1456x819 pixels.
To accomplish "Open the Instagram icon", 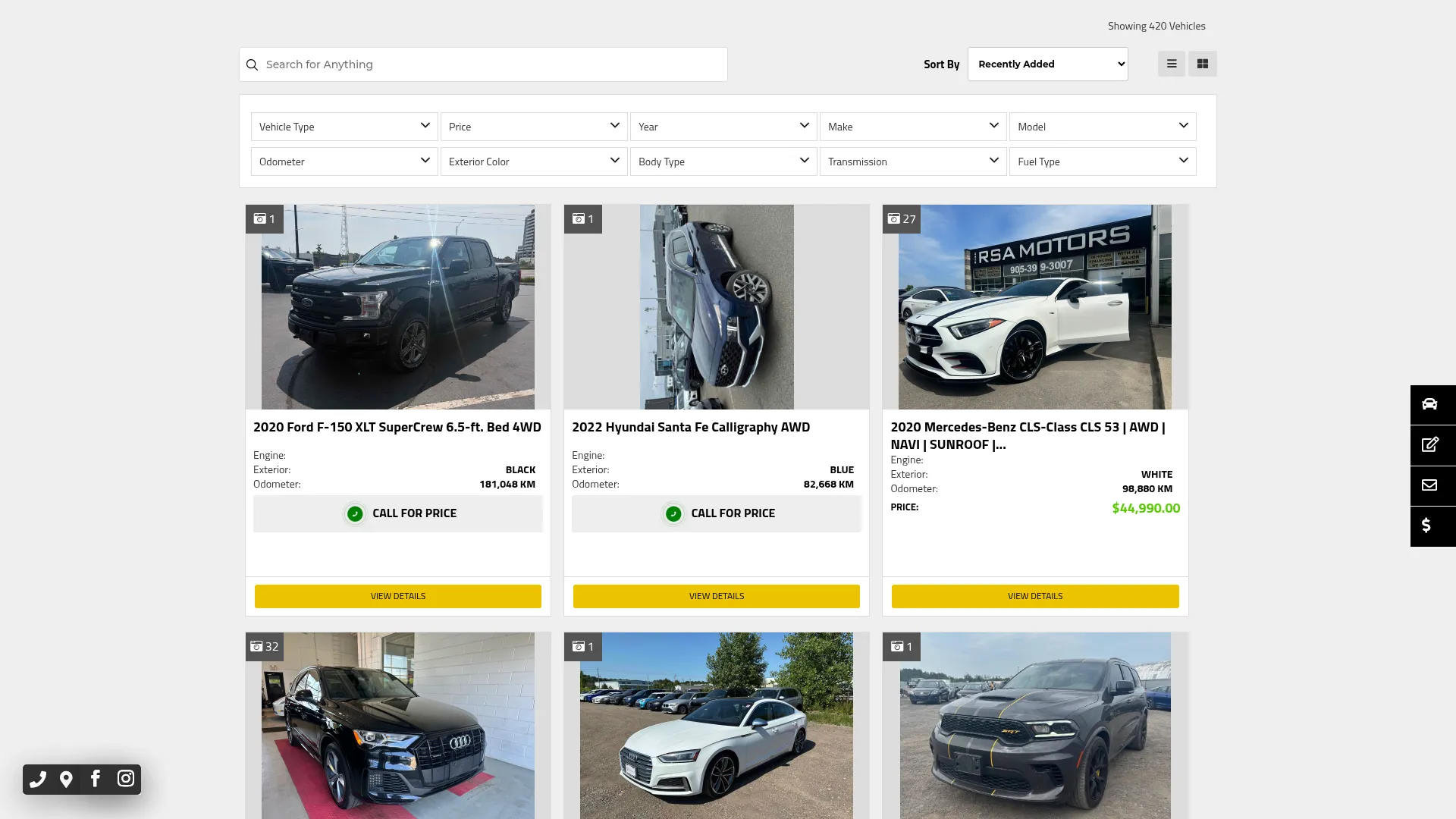I will [x=126, y=779].
